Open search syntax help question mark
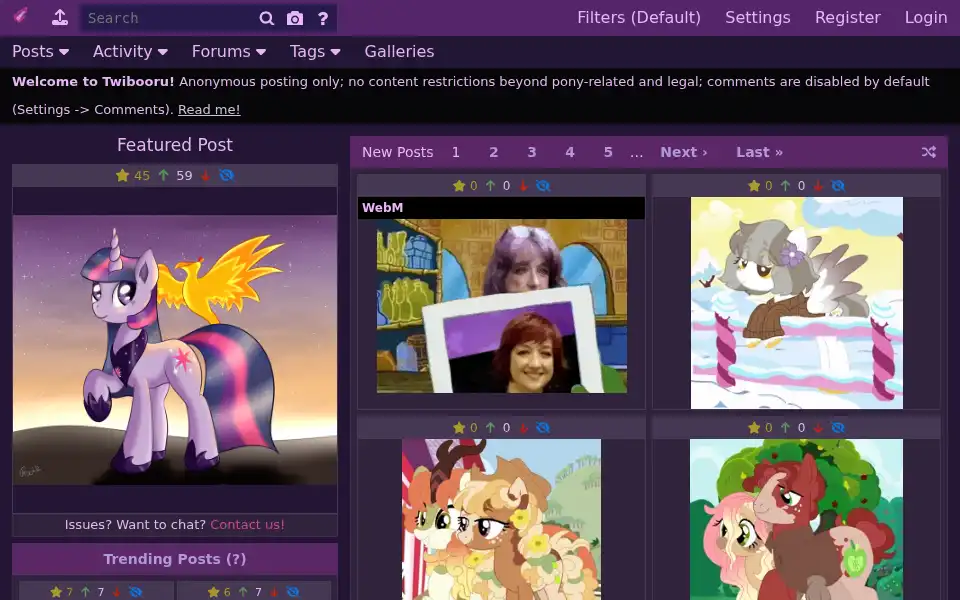Screen dimensions: 960x600 (323, 18)
